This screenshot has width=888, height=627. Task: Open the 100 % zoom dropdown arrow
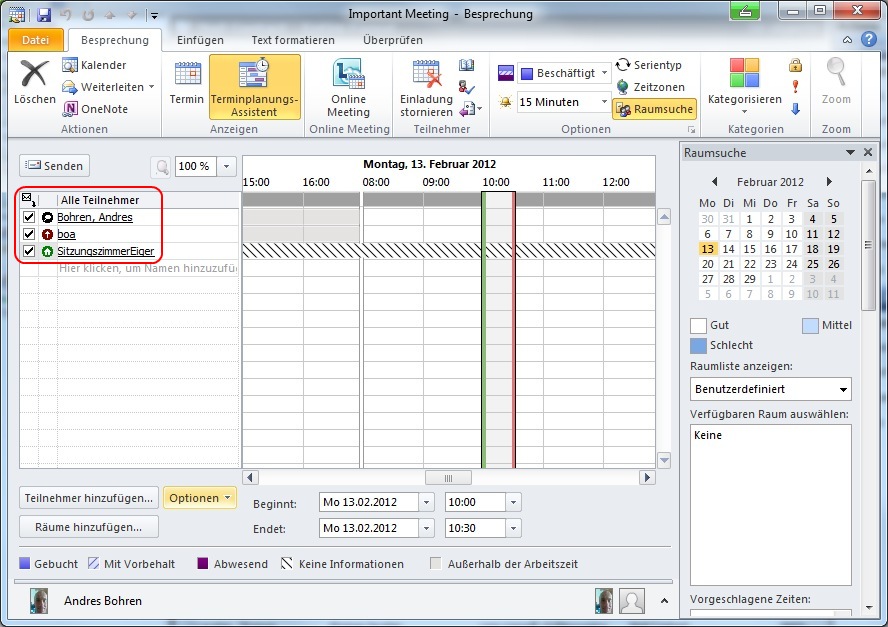[x=227, y=167]
